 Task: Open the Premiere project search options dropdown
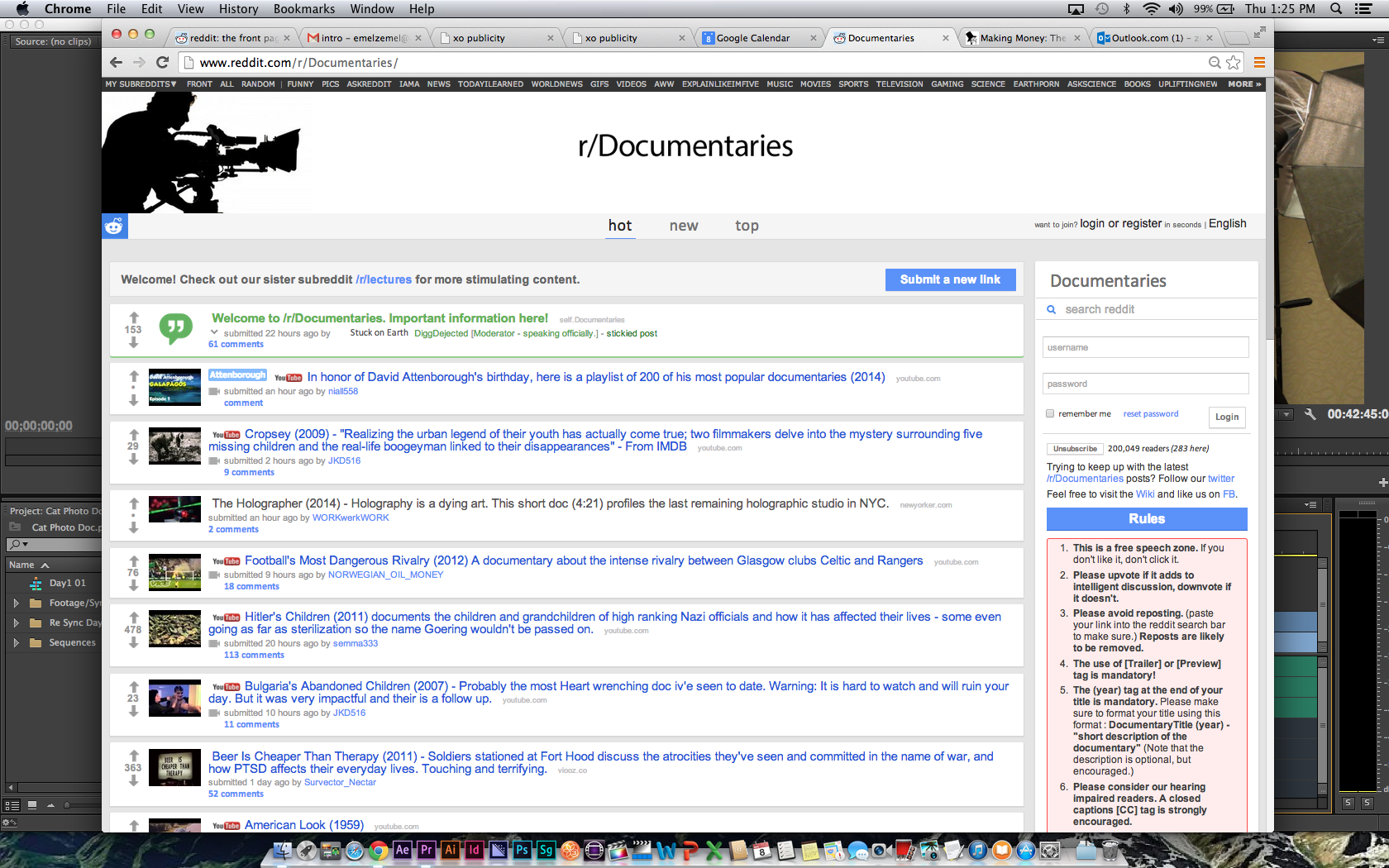click(x=19, y=544)
